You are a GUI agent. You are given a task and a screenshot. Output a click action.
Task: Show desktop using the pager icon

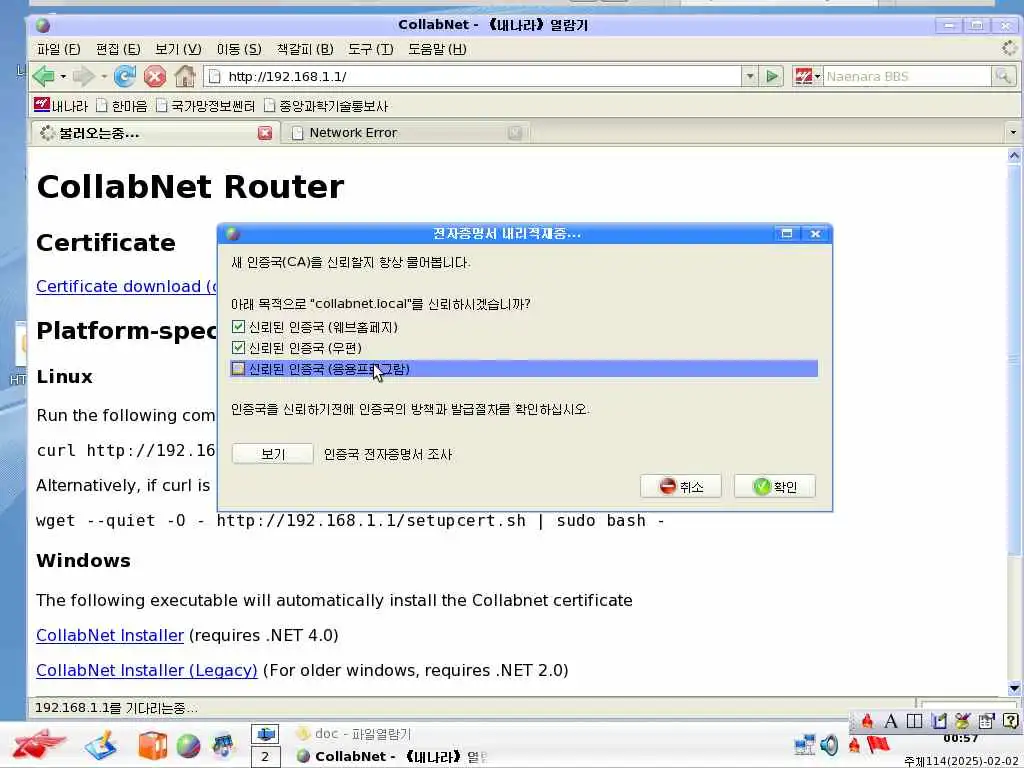pos(265,734)
